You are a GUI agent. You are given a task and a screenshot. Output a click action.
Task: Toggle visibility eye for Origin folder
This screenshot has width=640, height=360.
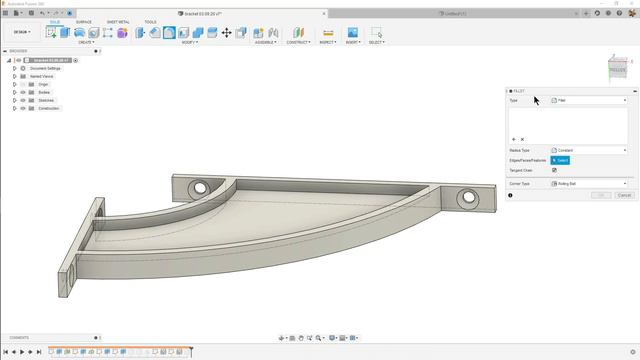click(x=23, y=84)
